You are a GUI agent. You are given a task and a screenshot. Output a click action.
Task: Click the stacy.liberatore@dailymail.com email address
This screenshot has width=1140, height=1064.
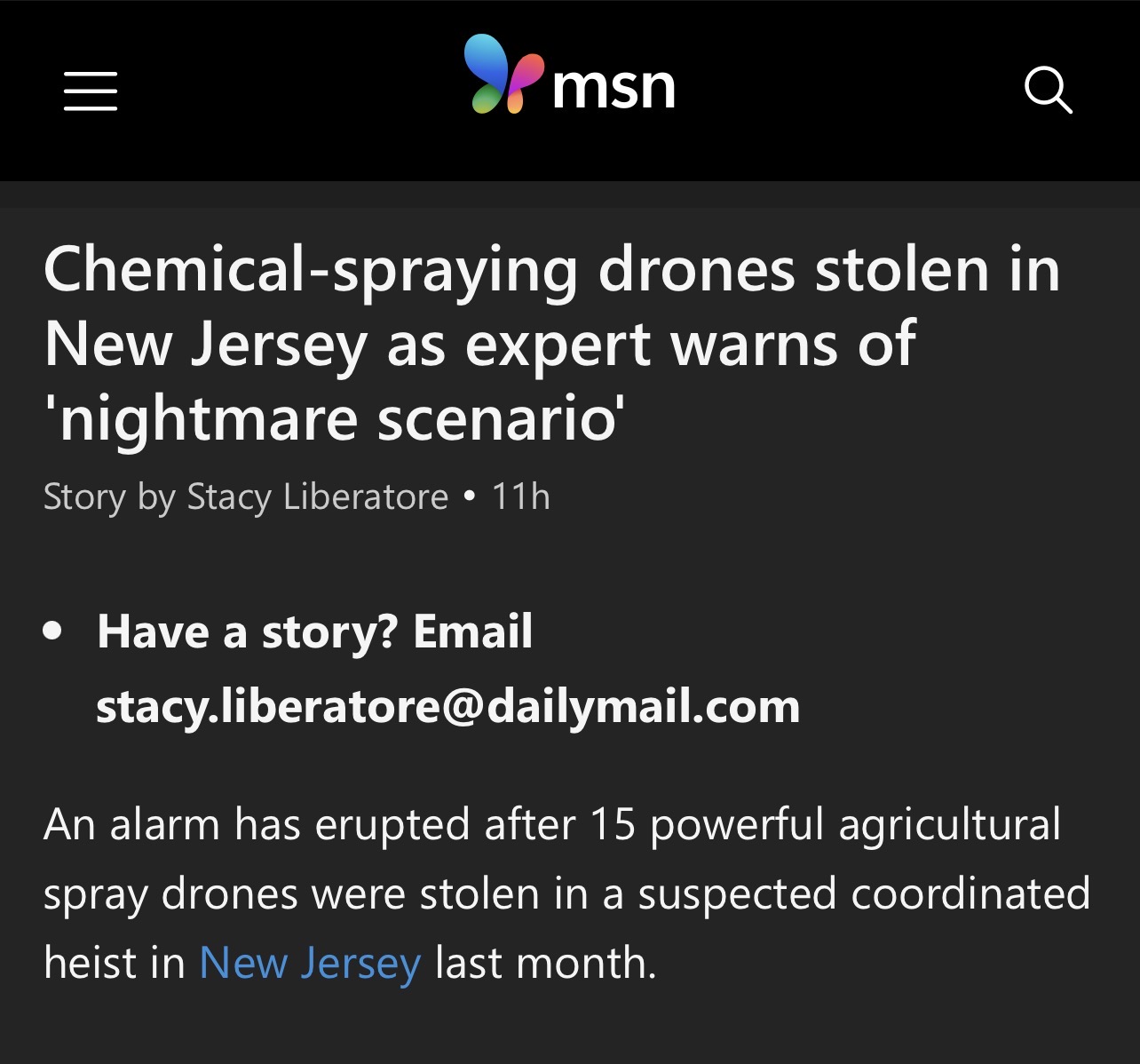(x=447, y=707)
